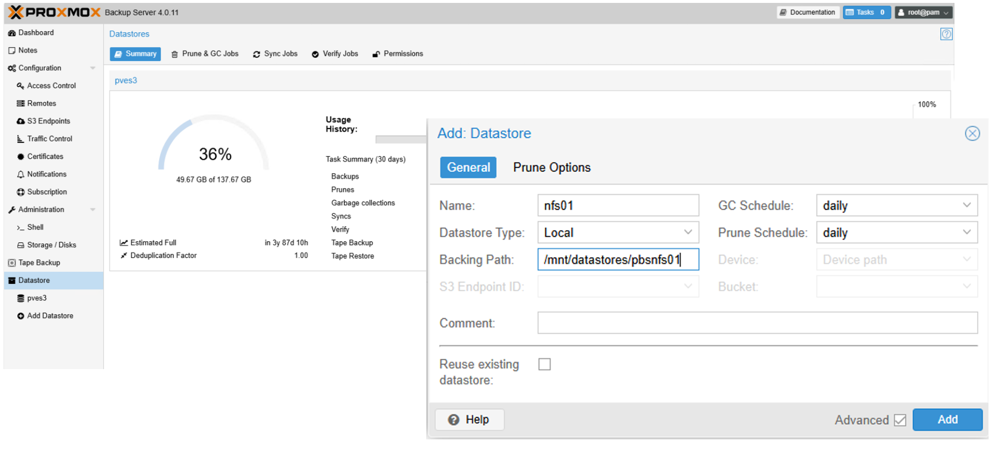Open the Notes sidebar item
The height and width of the screenshot is (454, 1008).
pyautogui.click(x=27, y=50)
